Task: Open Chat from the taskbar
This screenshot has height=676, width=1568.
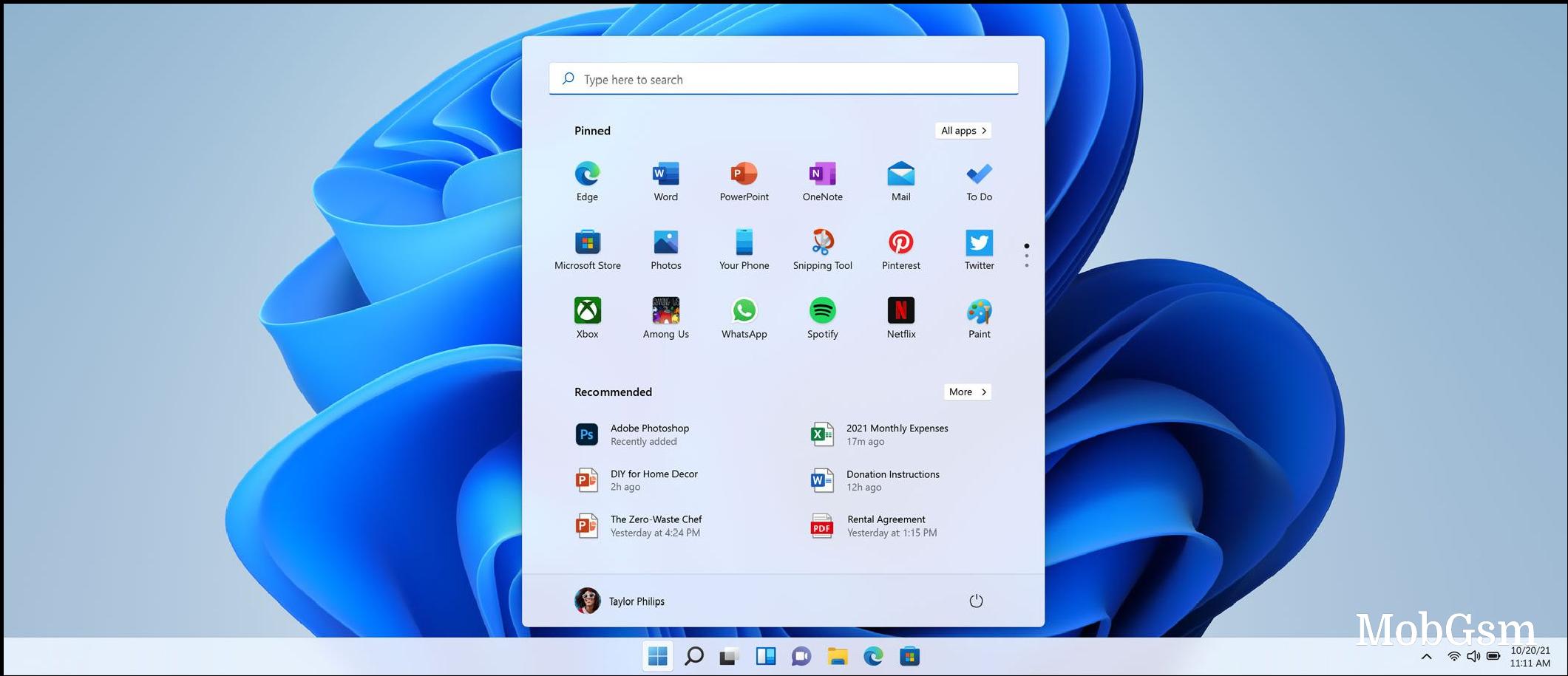Action: tap(801, 656)
